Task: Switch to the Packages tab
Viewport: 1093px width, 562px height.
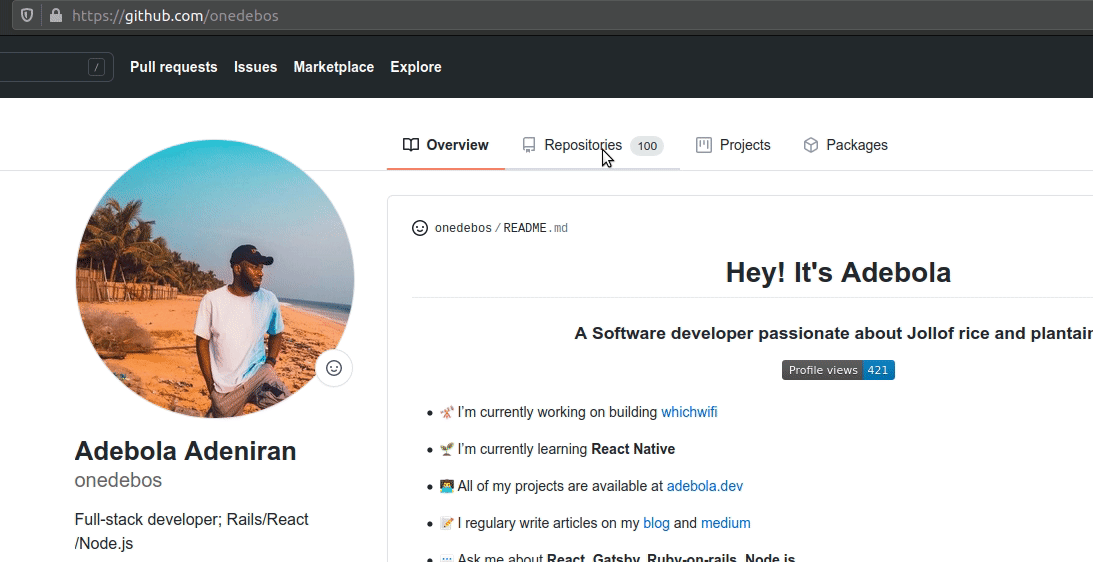Action: (x=845, y=145)
